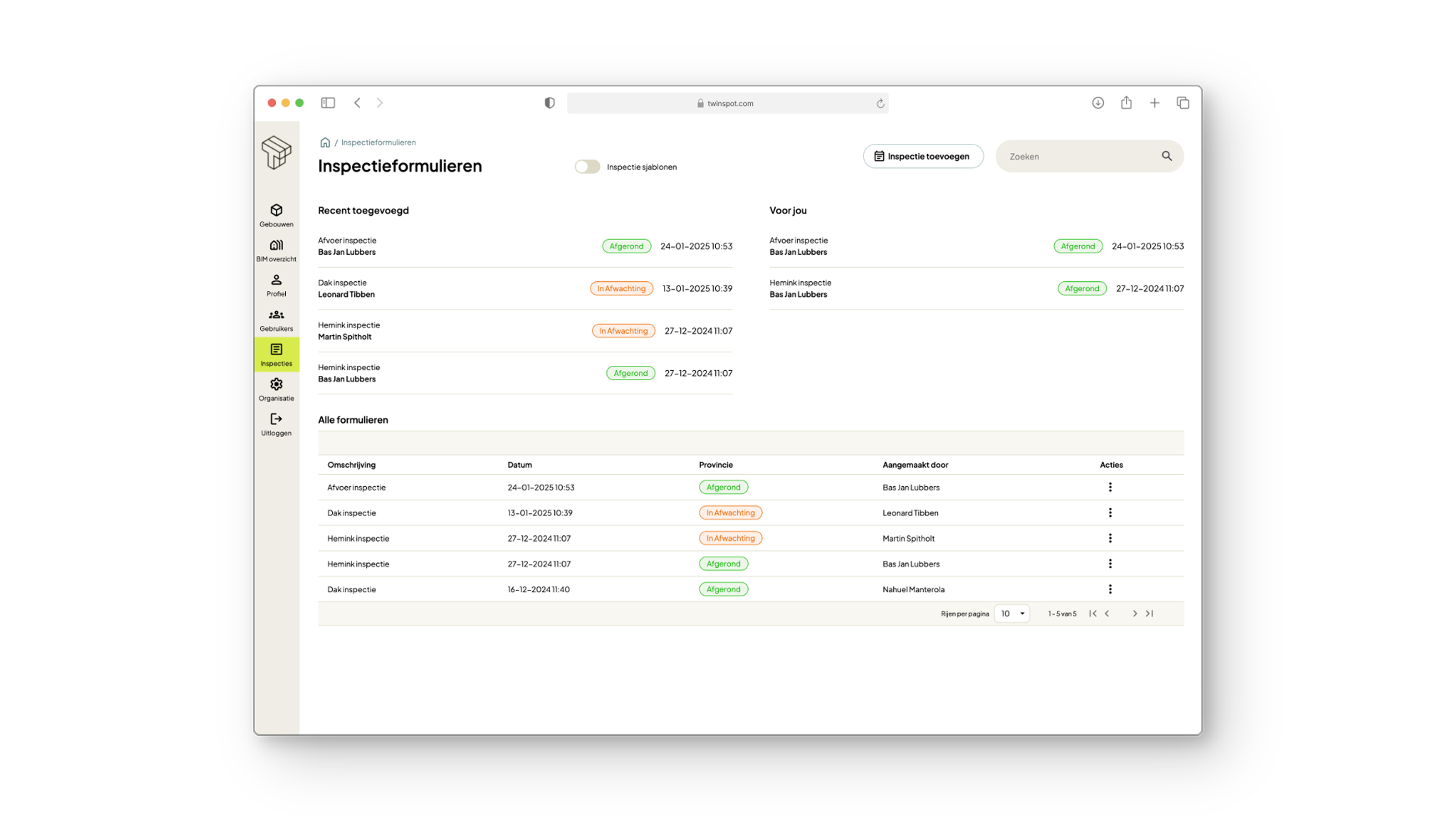This screenshot has width=1456, height=819.
Task: Click Inspectieformulieren breadcrumb link
Action: (378, 142)
